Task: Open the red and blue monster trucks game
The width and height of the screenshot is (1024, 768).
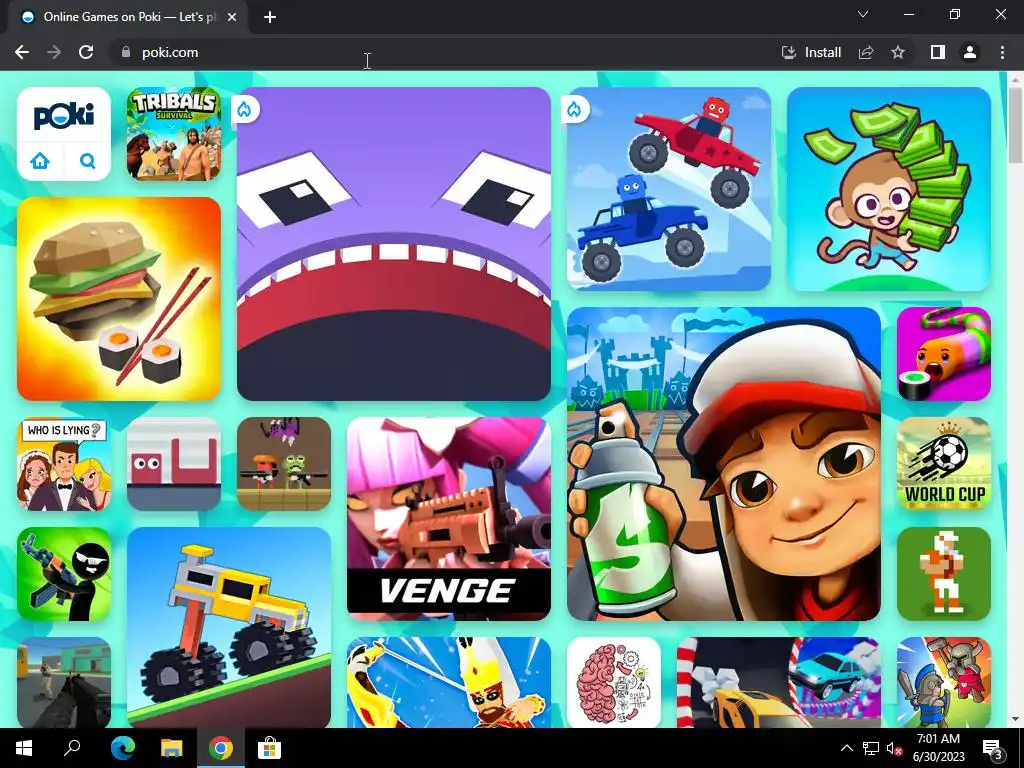Action: click(669, 189)
